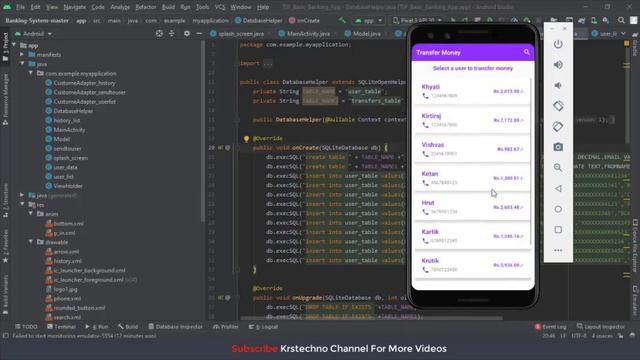Click the Project panel hide (minus) icon
This screenshot has height=360, width=640.
(x=199, y=33)
